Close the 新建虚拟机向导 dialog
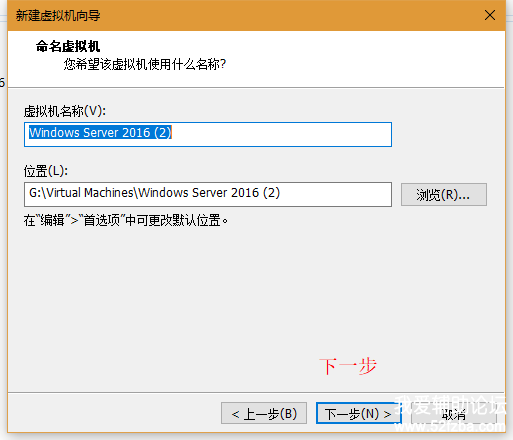 [x=490, y=15]
